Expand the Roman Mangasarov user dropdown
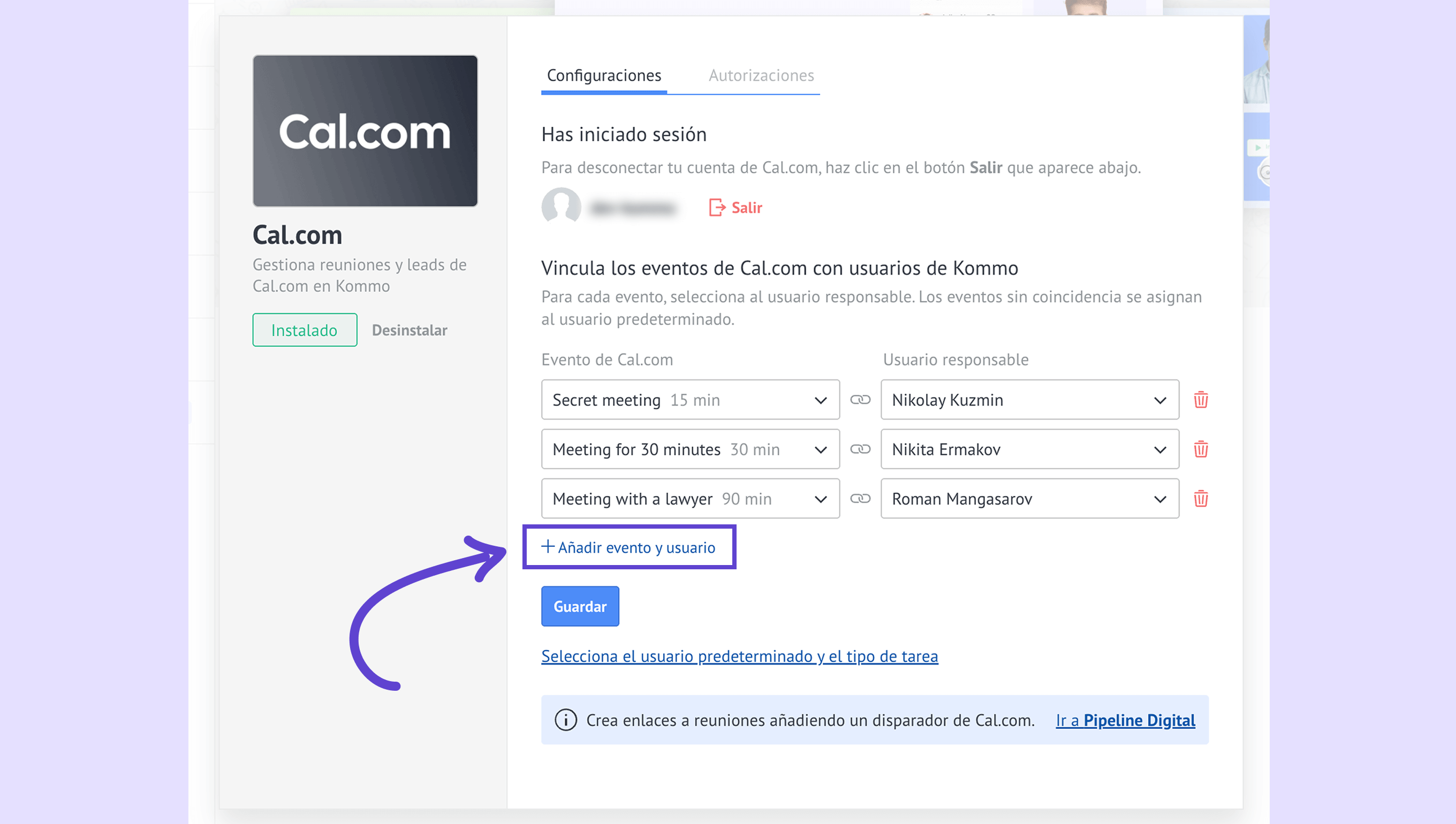Screen dimensions: 1456x824 click(1029, 499)
